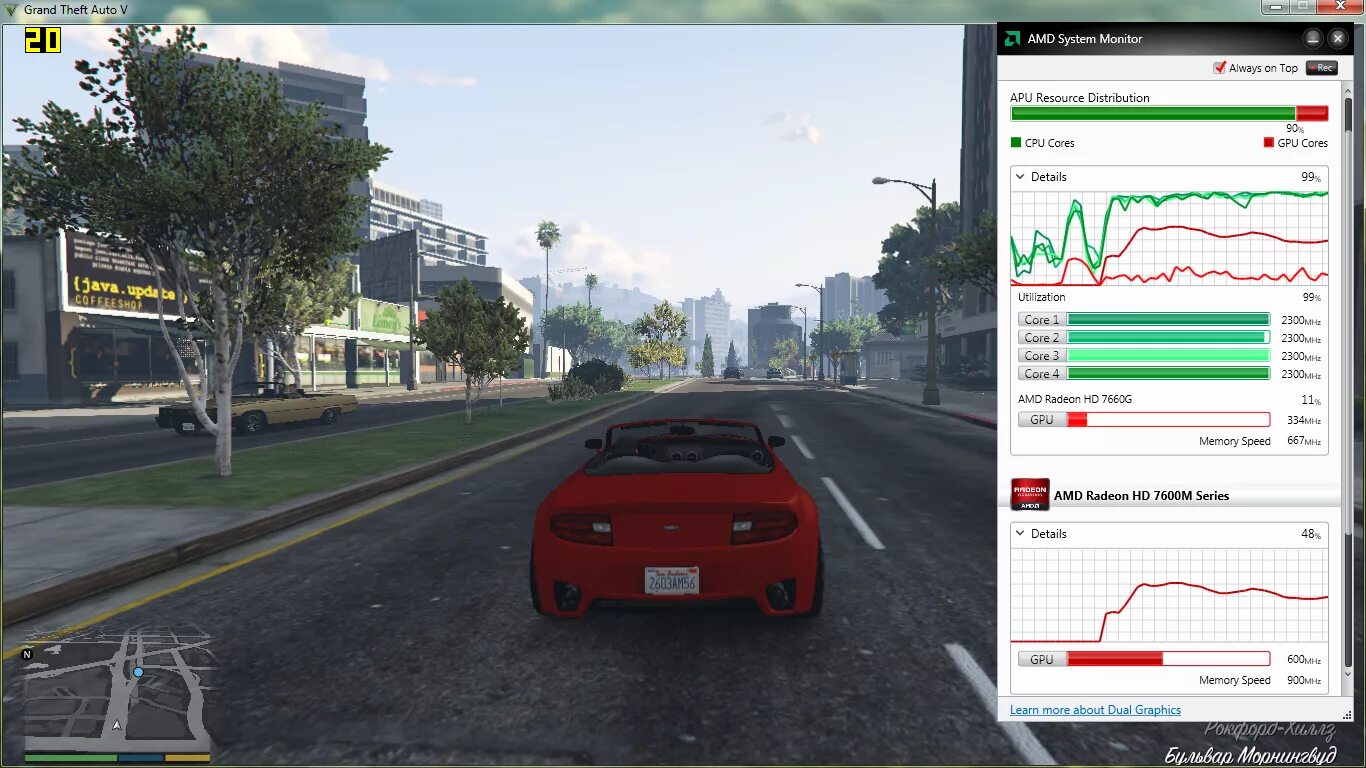Click the 334 MHz GPU clock value
Image resolution: width=1366 pixels, height=768 pixels.
coord(1304,421)
